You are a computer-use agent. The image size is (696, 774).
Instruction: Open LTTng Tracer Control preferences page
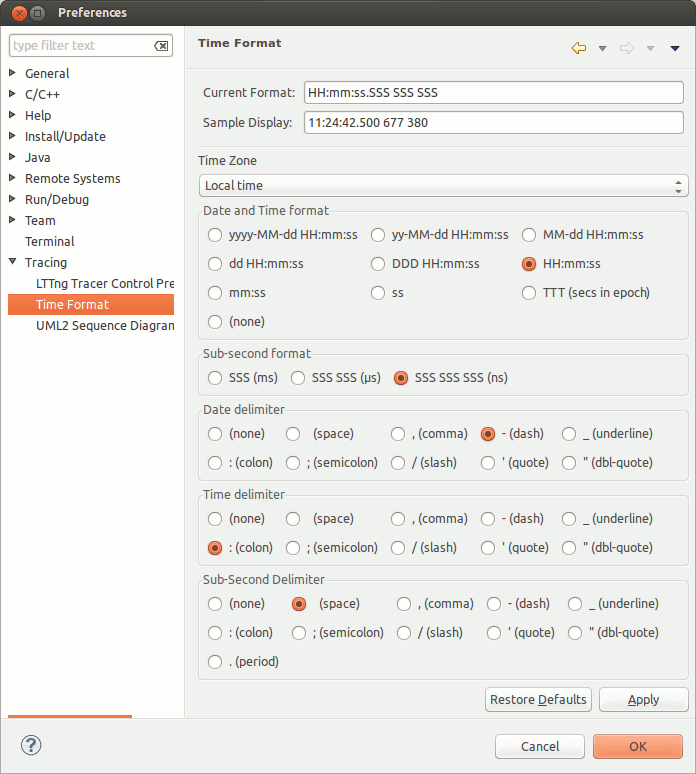coord(104,284)
